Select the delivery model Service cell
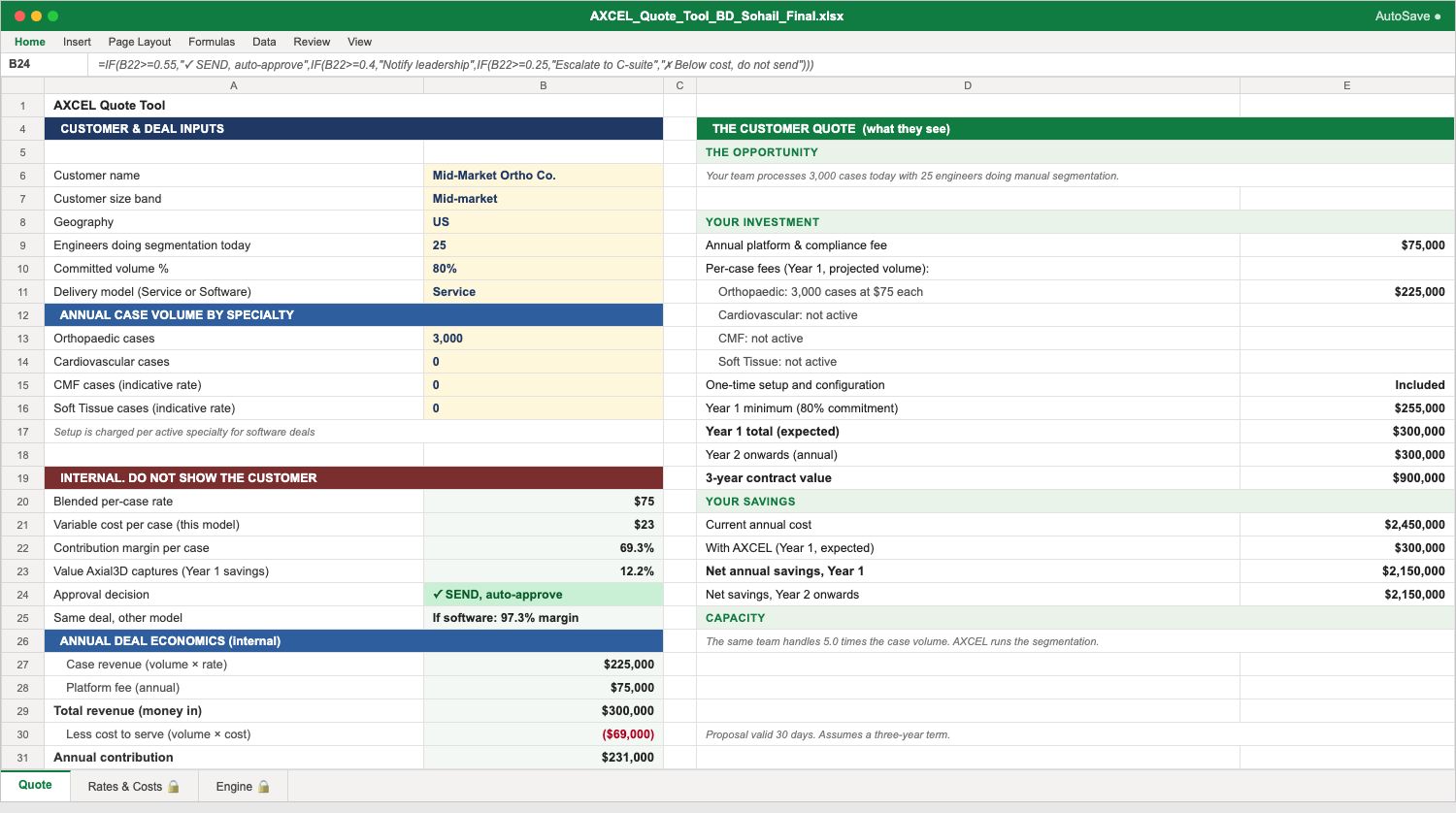Viewport: 1456px width, 813px height. tap(544, 292)
